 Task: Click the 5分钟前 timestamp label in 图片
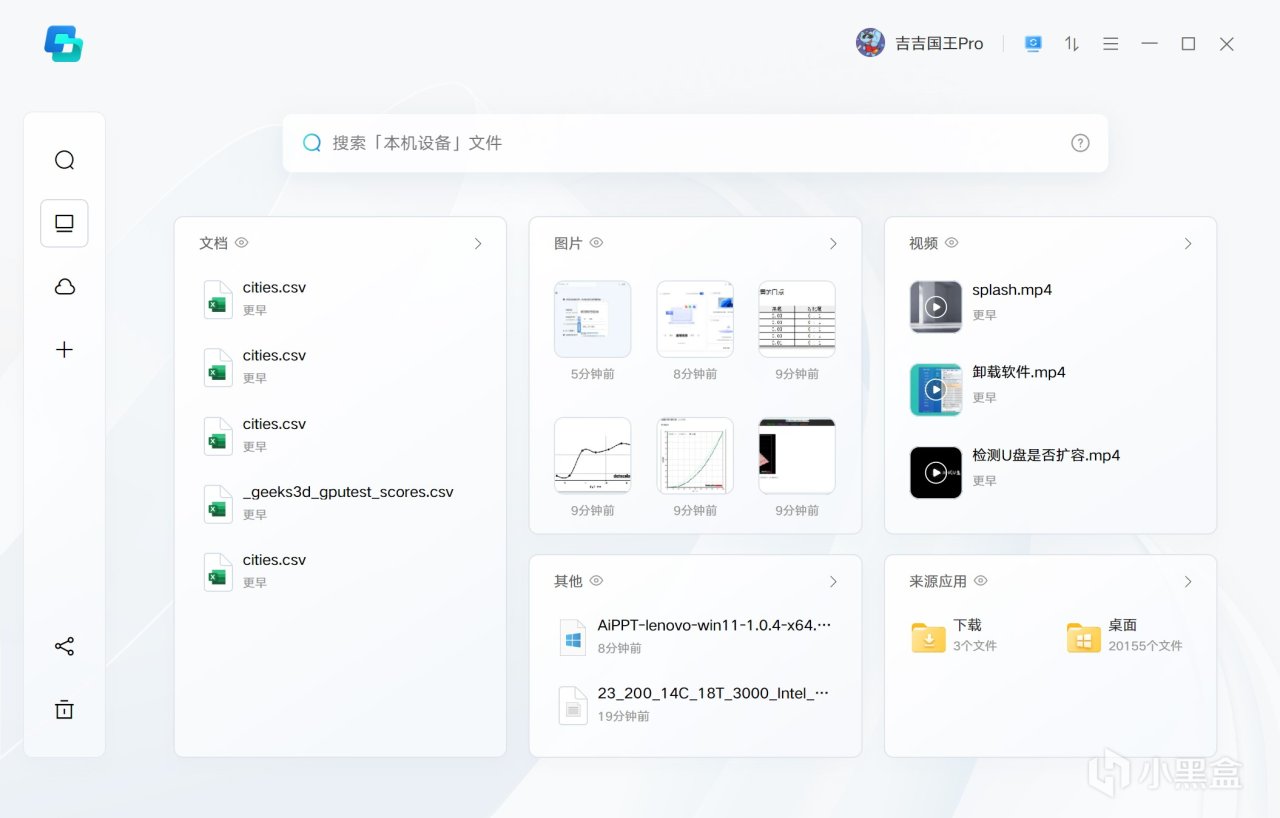point(593,374)
